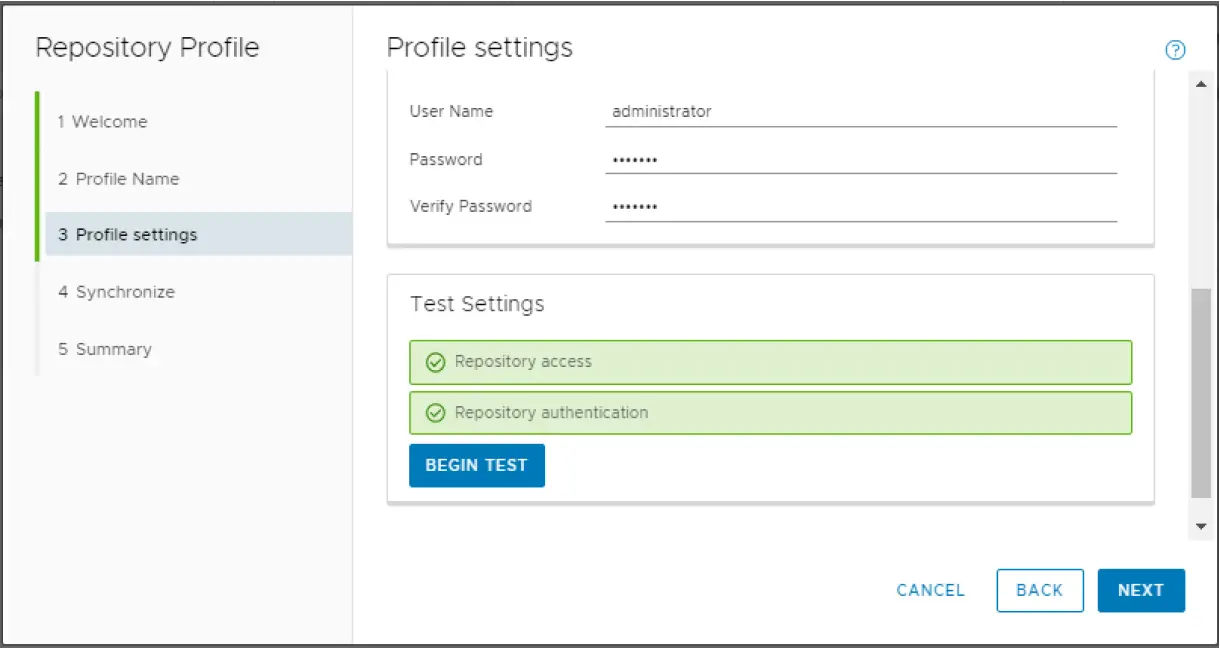Viewport: 1220px width, 649px height.
Task: Click the Repository authentication success checkmark icon
Action: click(x=435, y=413)
